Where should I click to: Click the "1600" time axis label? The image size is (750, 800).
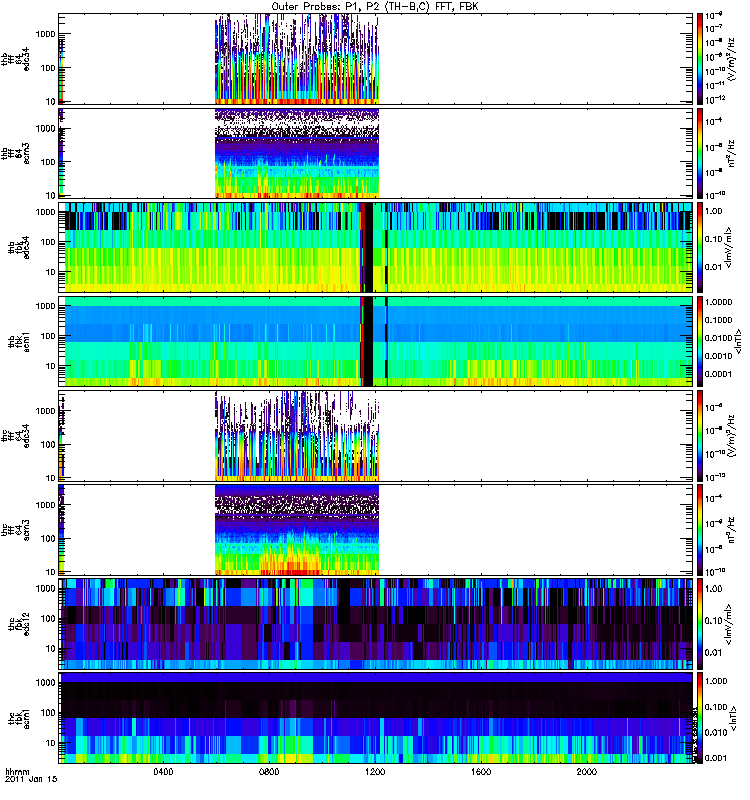coord(481,771)
